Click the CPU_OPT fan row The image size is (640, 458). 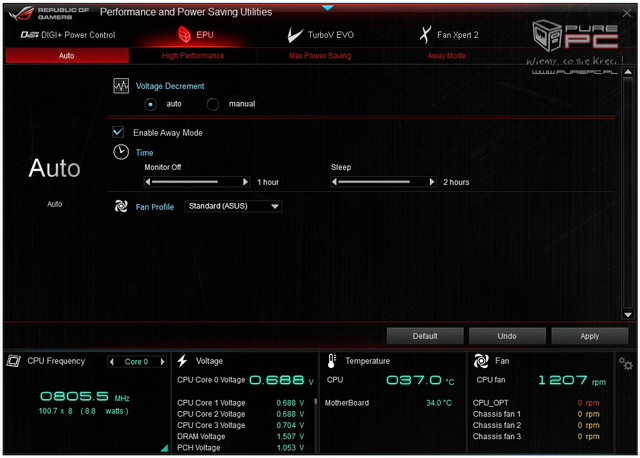(x=536, y=403)
